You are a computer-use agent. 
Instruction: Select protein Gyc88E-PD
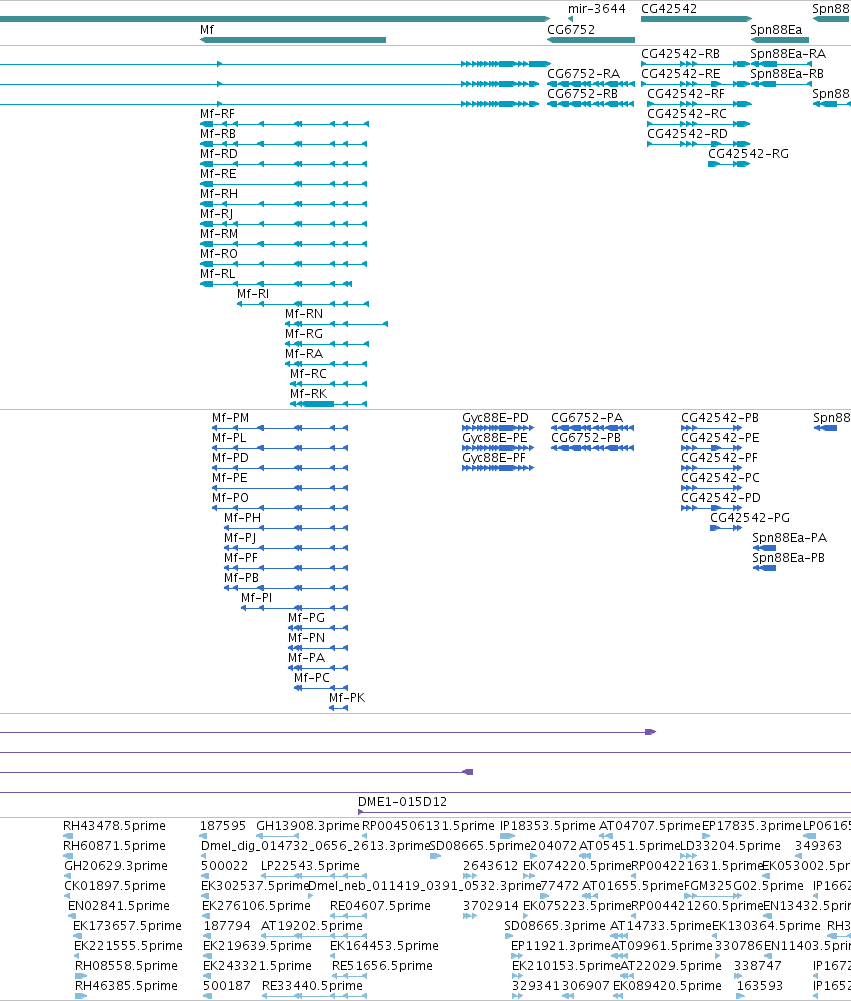point(498,428)
